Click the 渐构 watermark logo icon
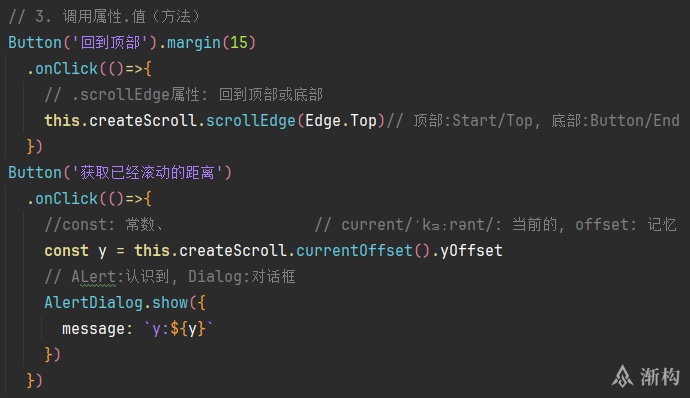This screenshot has width=690, height=398. coord(622,376)
